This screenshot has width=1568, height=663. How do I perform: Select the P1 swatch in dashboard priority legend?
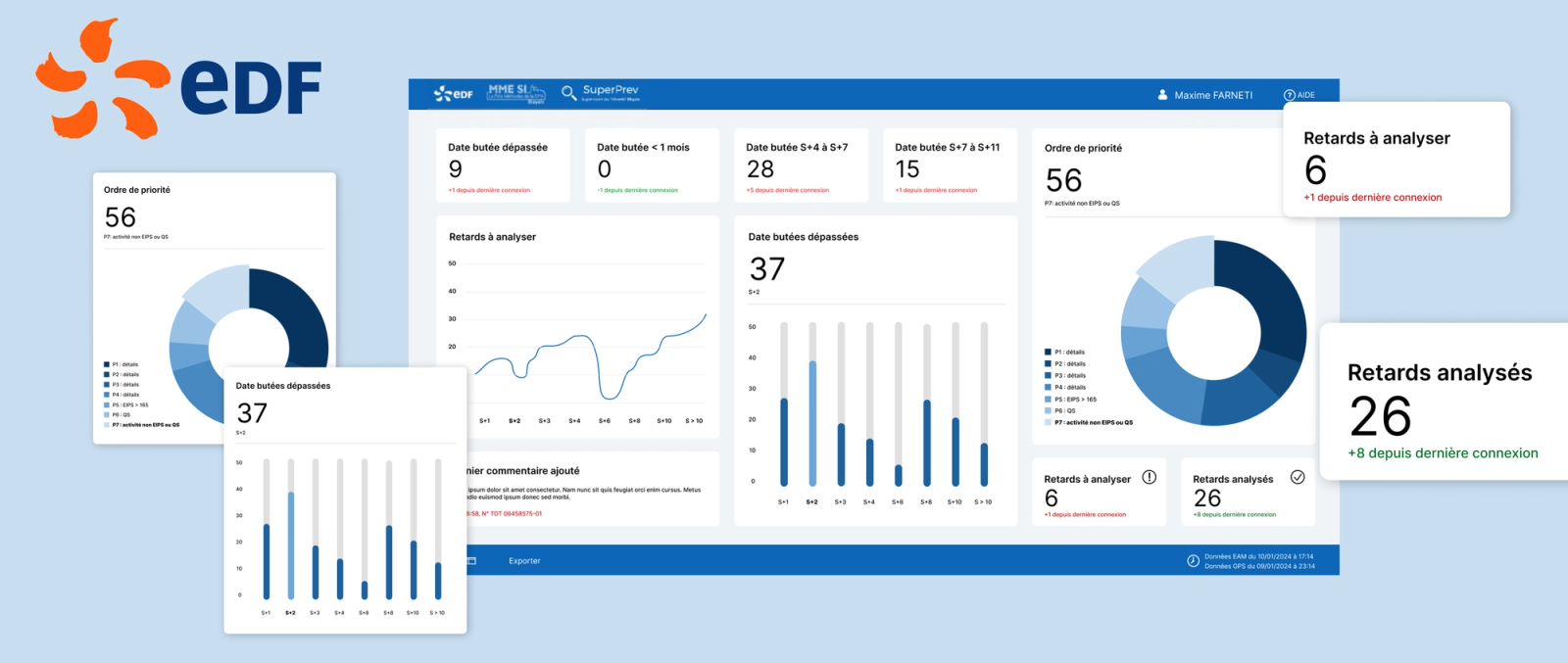coord(1048,352)
